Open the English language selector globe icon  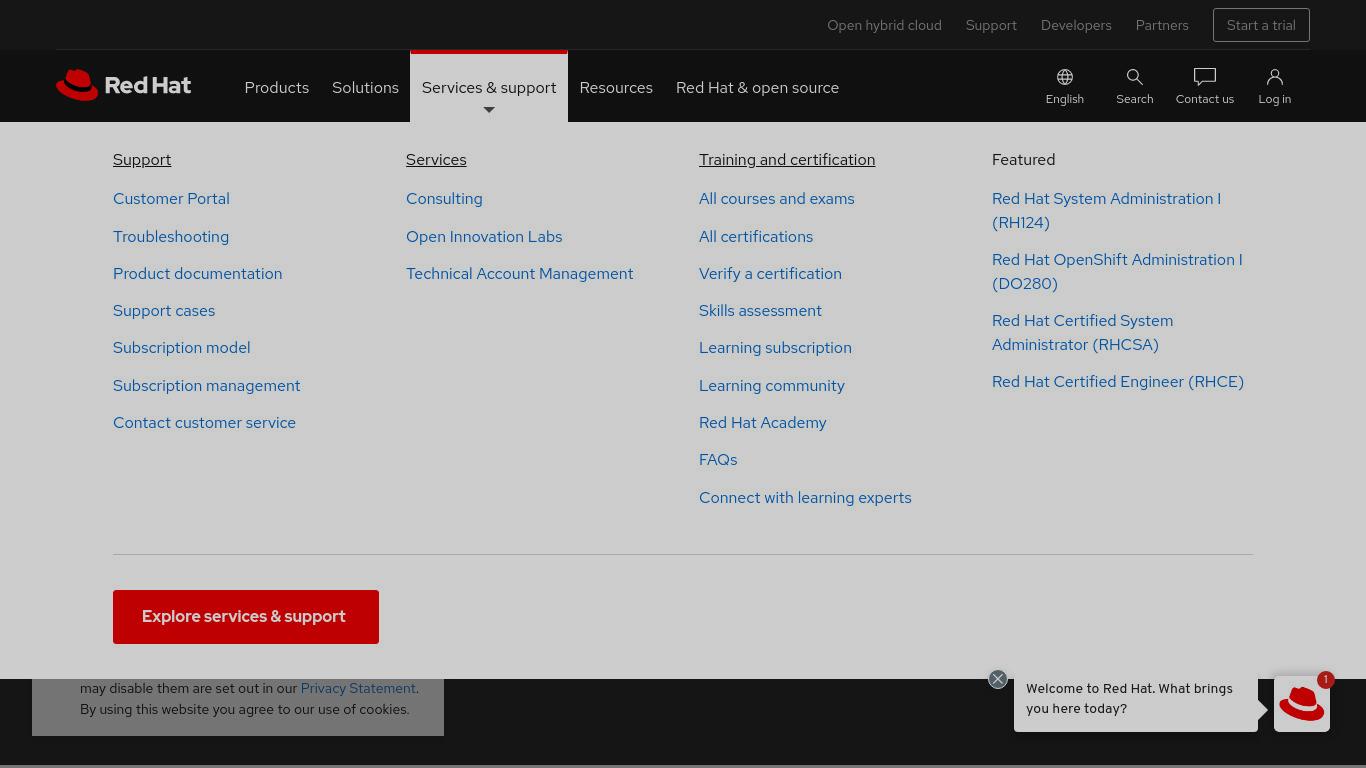[1065, 77]
